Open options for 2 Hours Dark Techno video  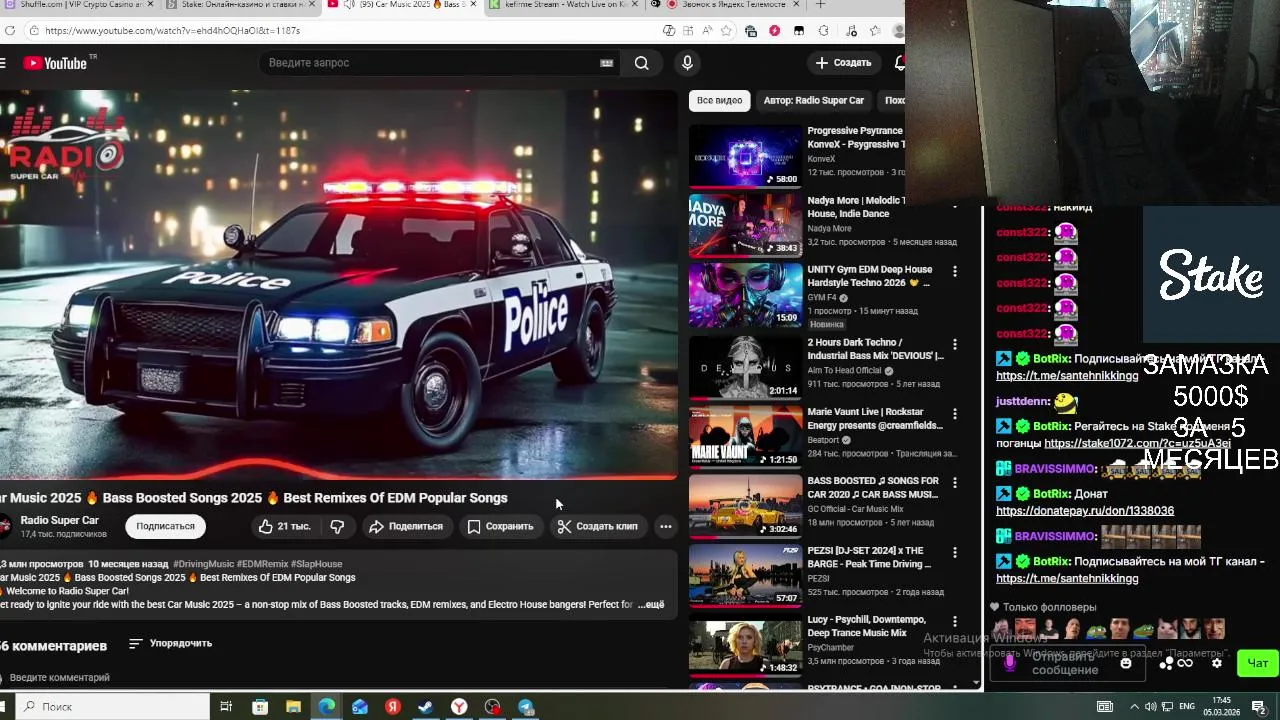click(955, 344)
